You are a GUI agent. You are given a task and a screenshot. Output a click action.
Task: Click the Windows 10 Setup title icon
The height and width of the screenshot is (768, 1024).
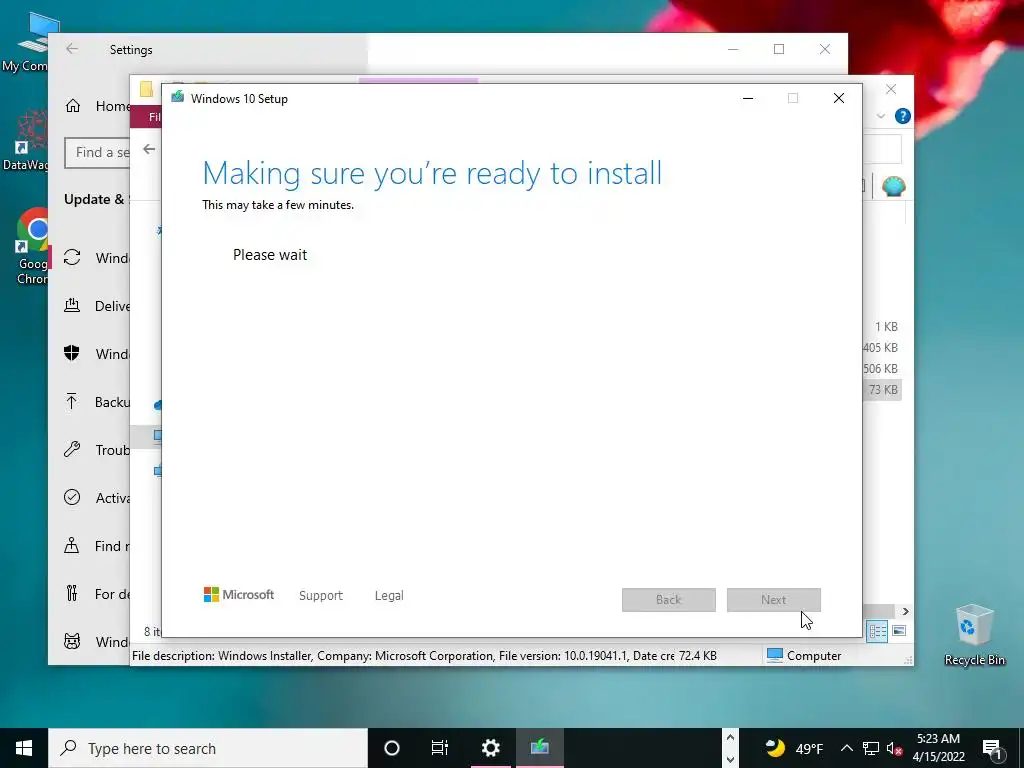point(178,97)
